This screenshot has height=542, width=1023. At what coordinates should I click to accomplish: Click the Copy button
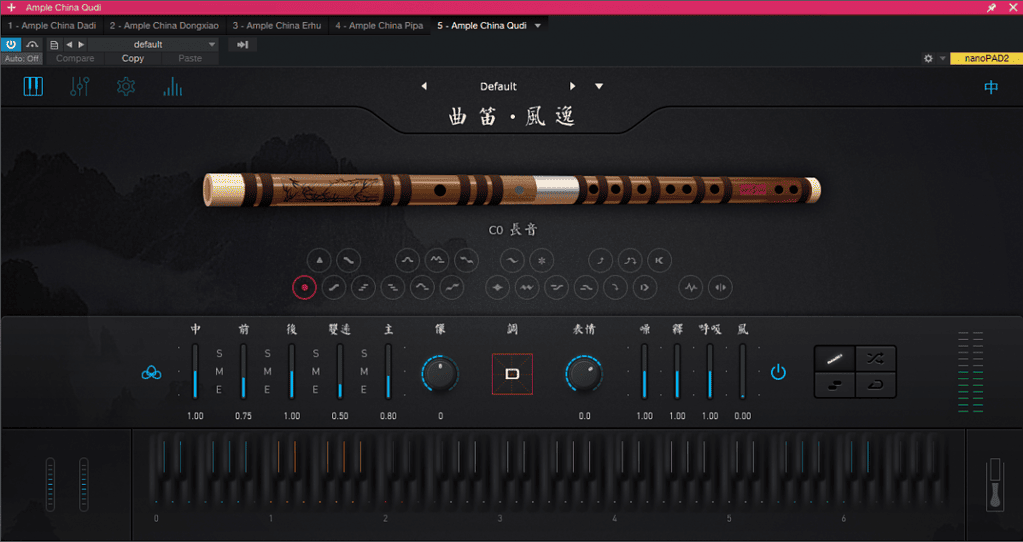(x=132, y=58)
